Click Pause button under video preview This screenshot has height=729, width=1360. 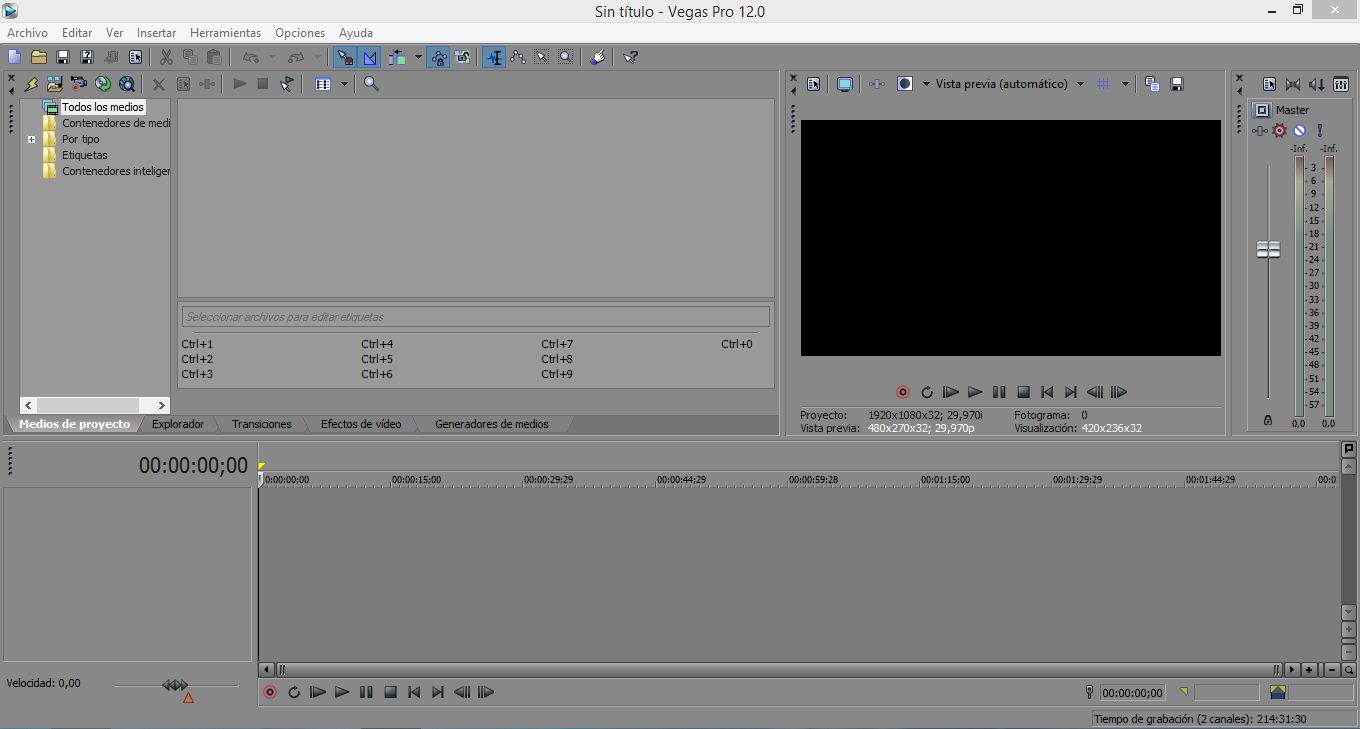point(999,392)
